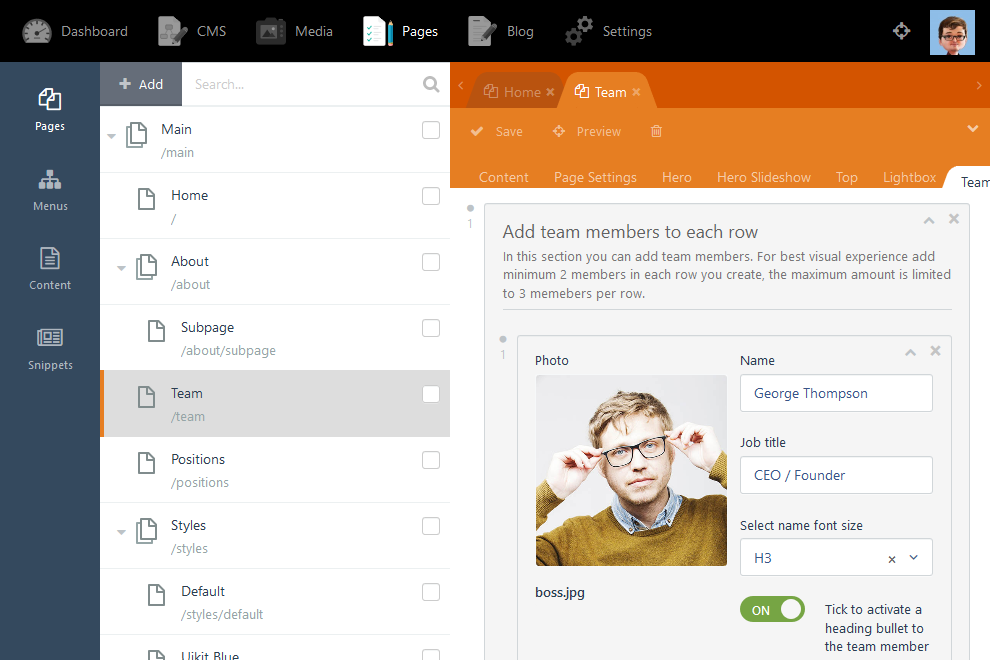Image resolution: width=990 pixels, height=660 pixels.
Task: Collapse the About page tree
Action: 121,268
